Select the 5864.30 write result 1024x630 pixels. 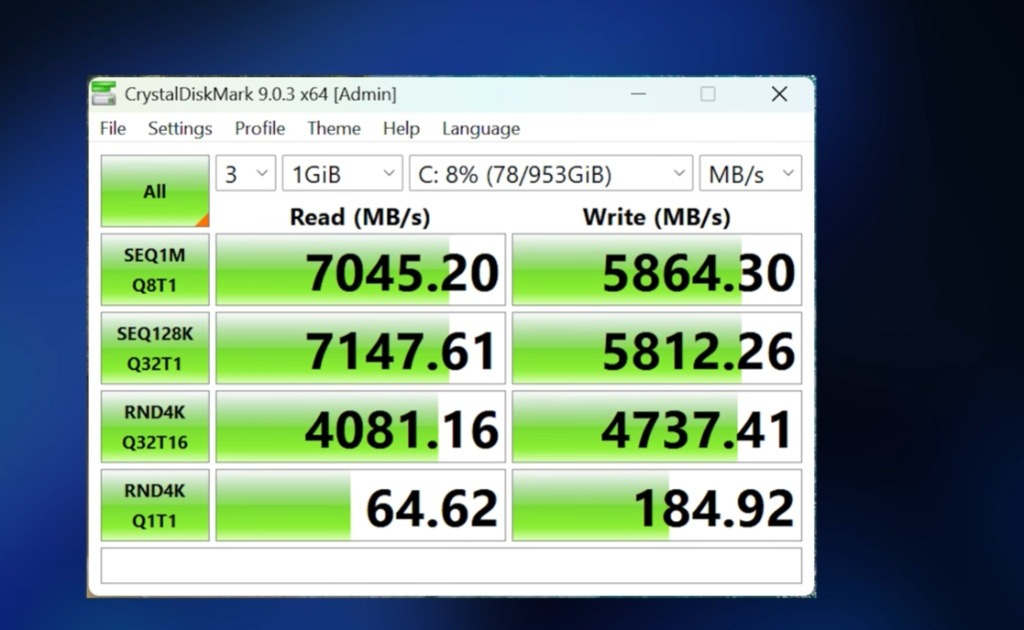[657, 270]
